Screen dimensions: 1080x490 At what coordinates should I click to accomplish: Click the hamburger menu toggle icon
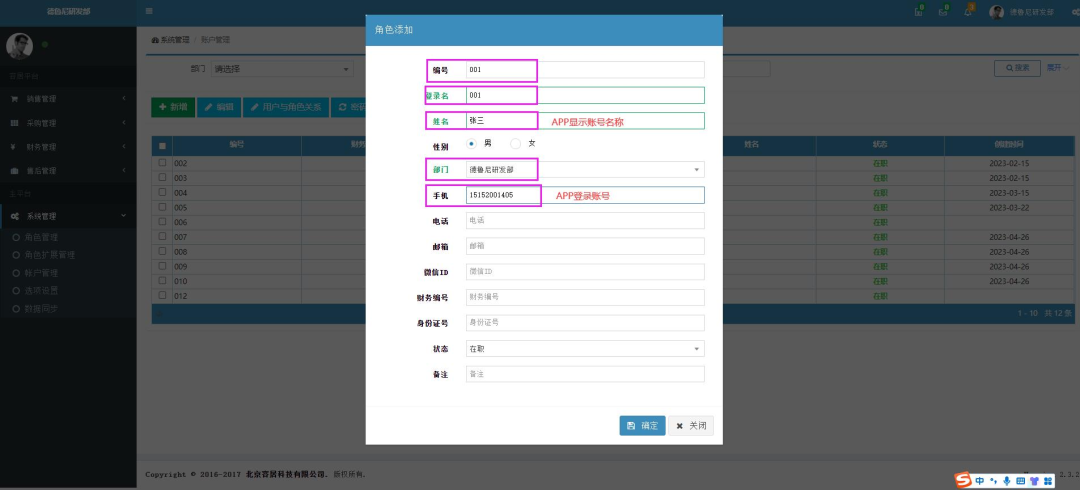(x=149, y=11)
